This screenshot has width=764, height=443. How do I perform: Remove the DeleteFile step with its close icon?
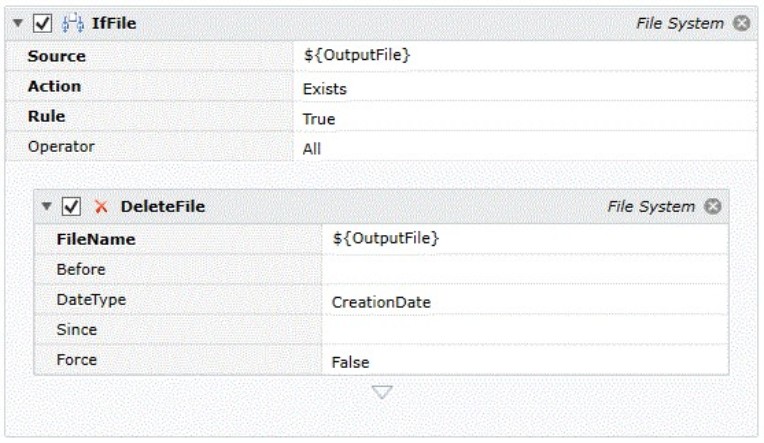[x=712, y=206]
